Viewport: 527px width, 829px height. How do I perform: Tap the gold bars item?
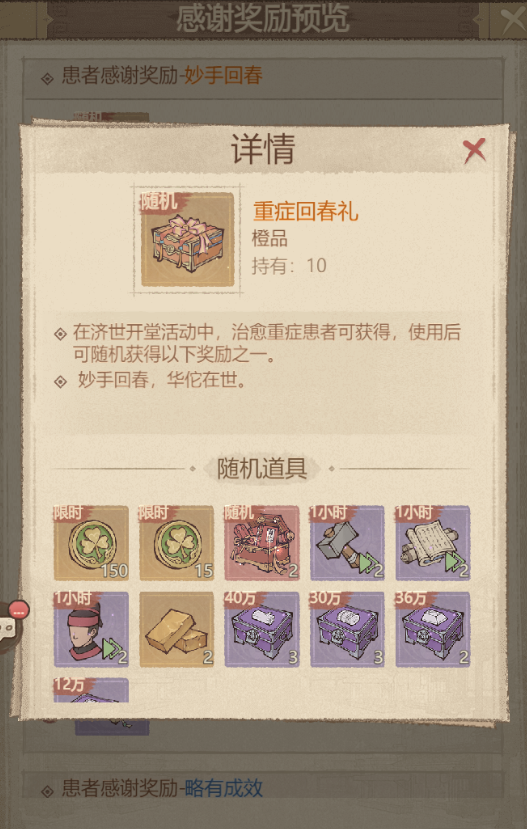pyautogui.click(x=177, y=629)
